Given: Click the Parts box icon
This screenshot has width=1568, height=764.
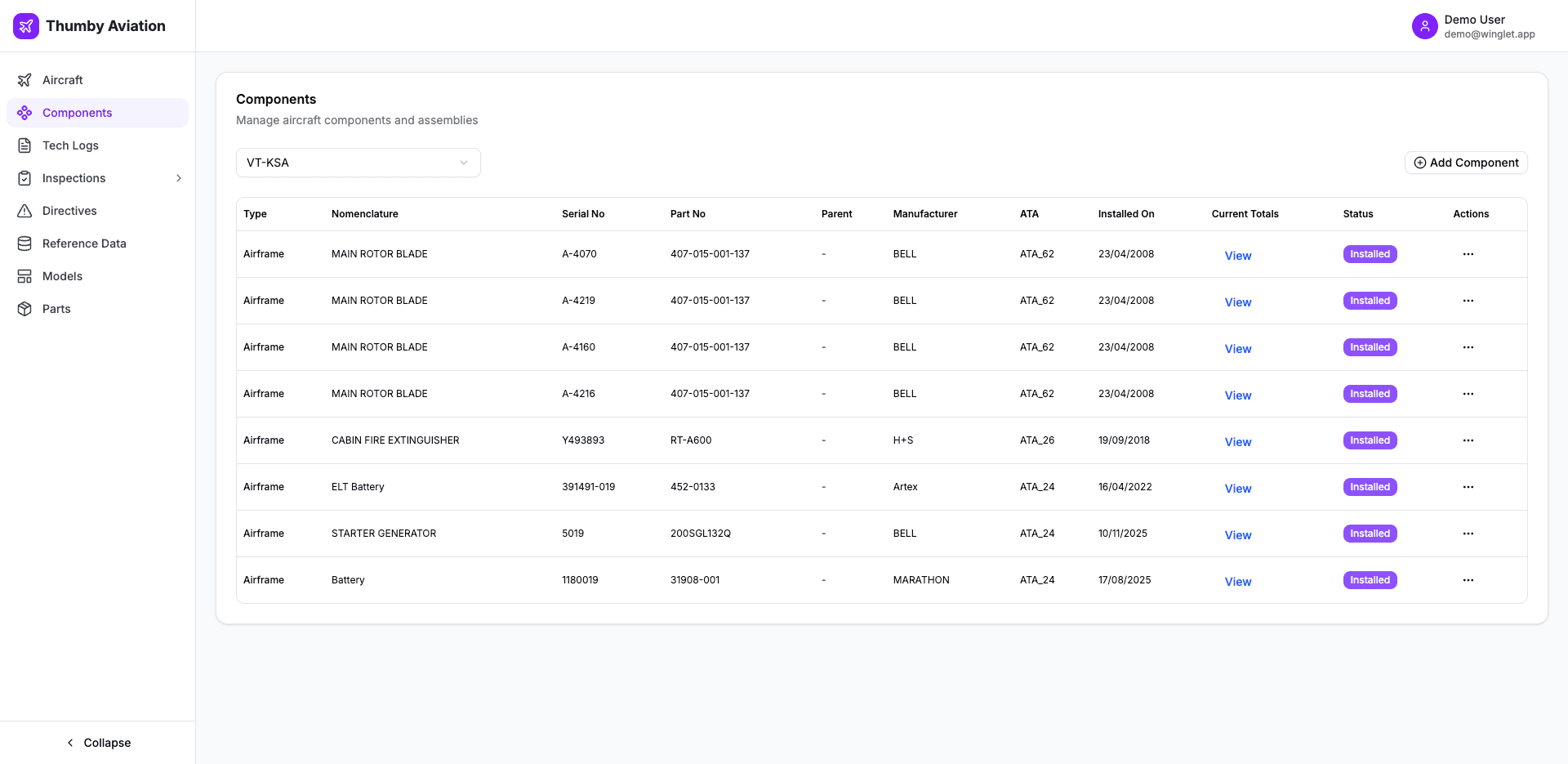Looking at the screenshot, I should click(x=24, y=309).
